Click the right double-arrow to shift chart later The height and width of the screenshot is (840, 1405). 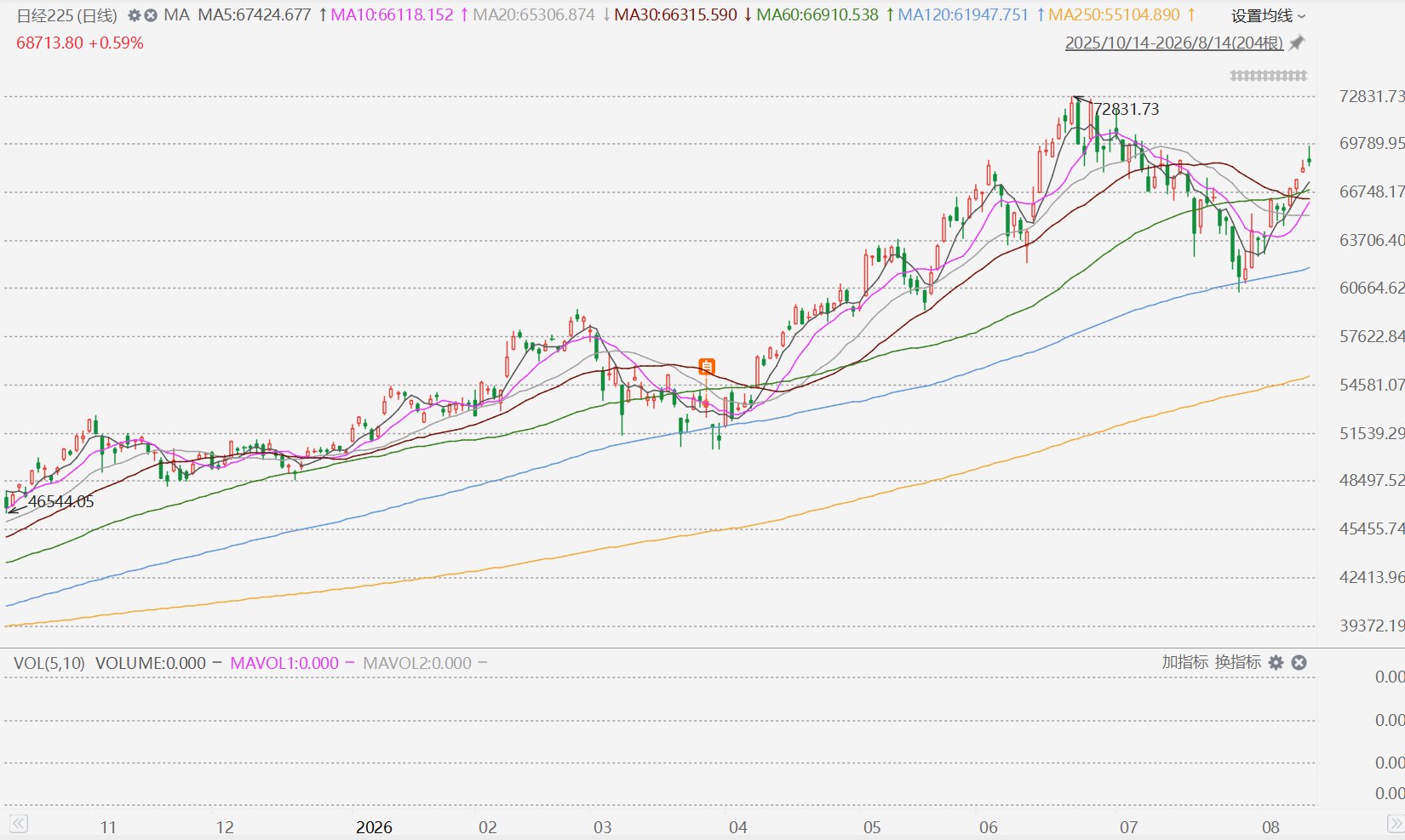coord(1396,824)
